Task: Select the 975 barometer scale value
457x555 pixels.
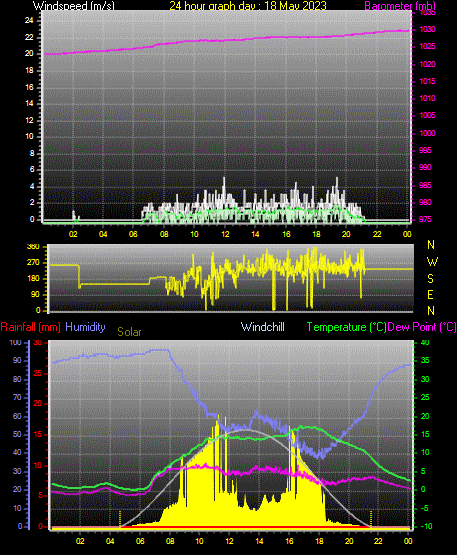Action: pos(425,219)
